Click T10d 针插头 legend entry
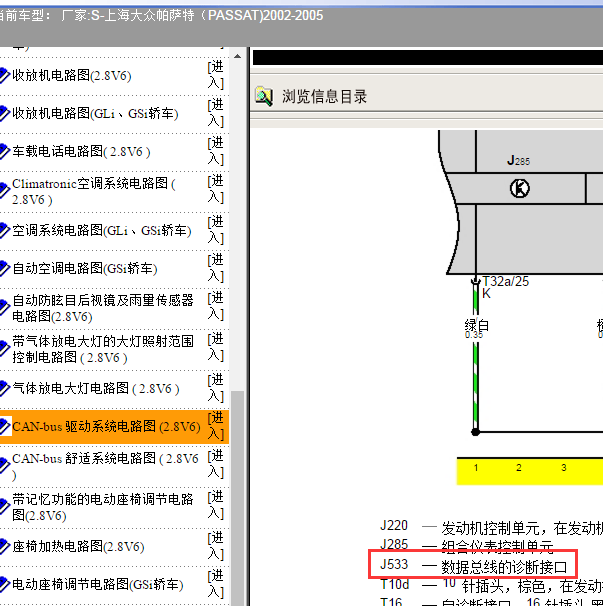The width and height of the screenshot is (603, 606). (x=491, y=585)
